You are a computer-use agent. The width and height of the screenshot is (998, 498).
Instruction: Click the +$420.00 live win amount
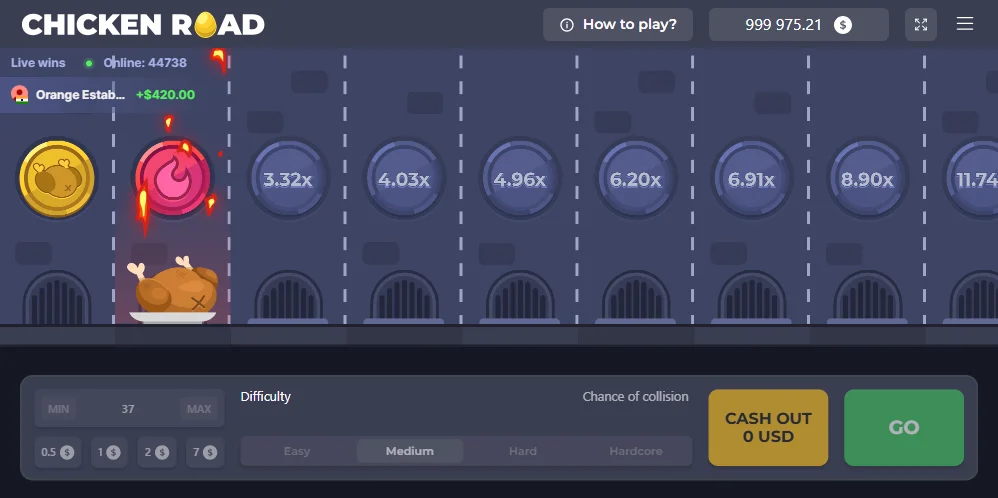click(x=165, y=95)
